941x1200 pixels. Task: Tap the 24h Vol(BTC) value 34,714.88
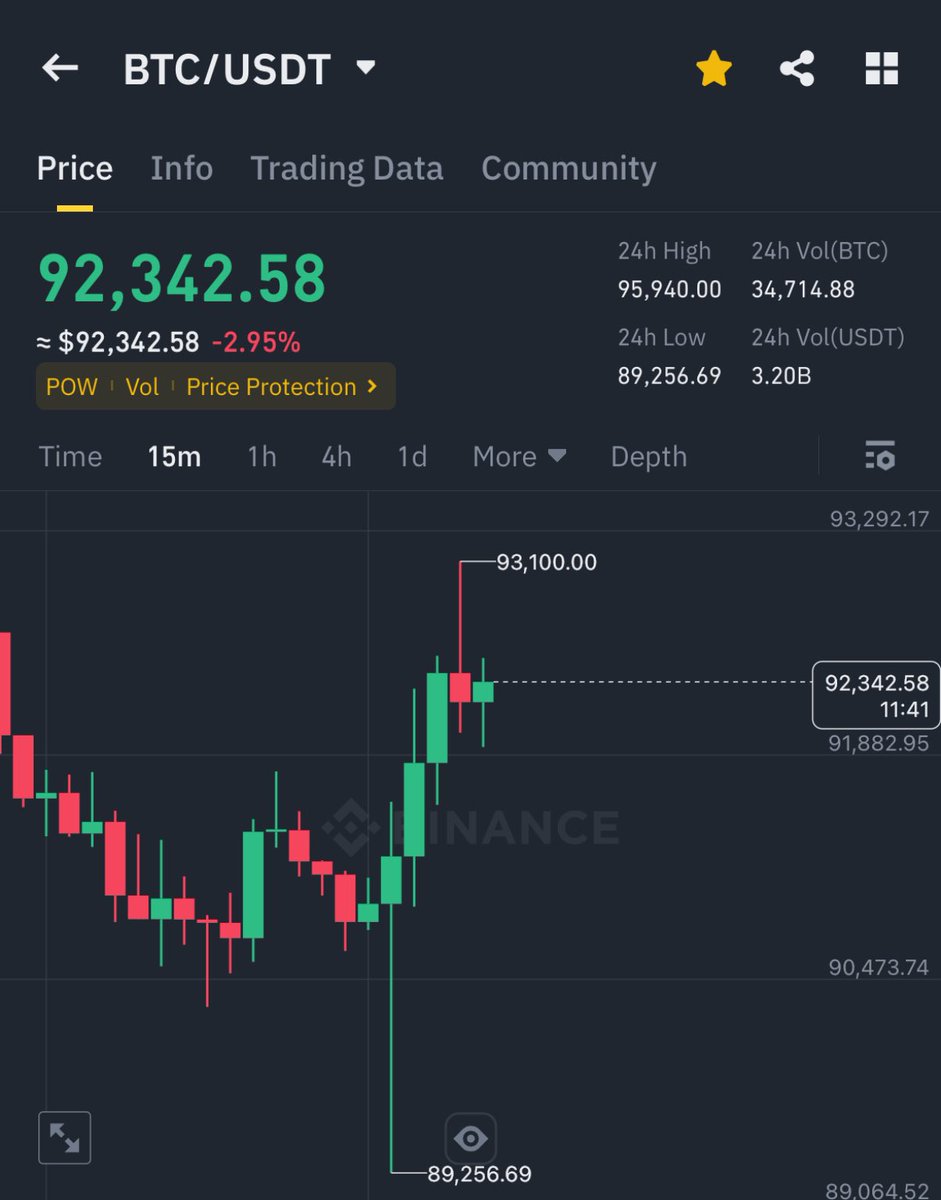coord(803,290)
